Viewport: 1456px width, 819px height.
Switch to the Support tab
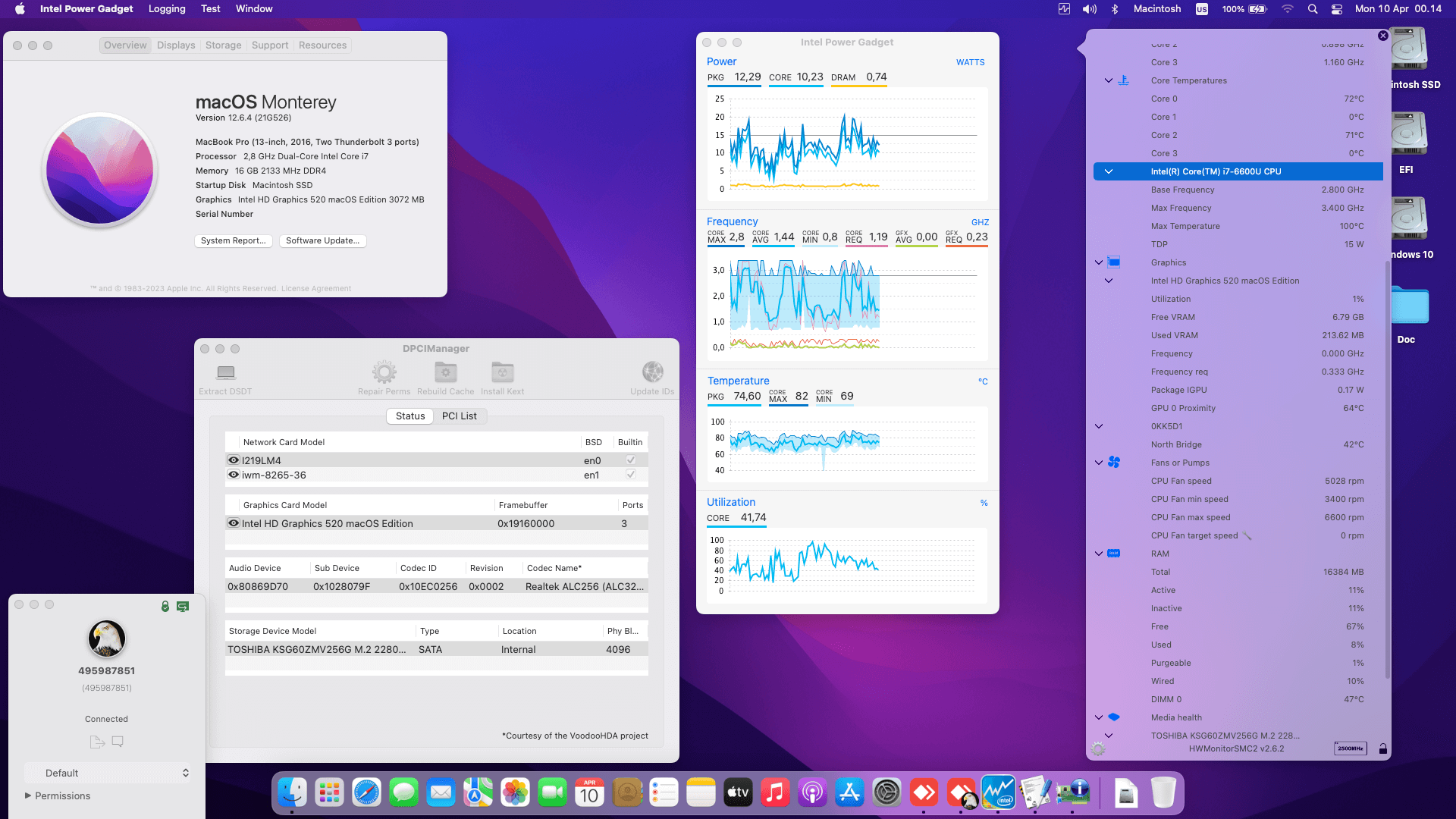(270, 45)
